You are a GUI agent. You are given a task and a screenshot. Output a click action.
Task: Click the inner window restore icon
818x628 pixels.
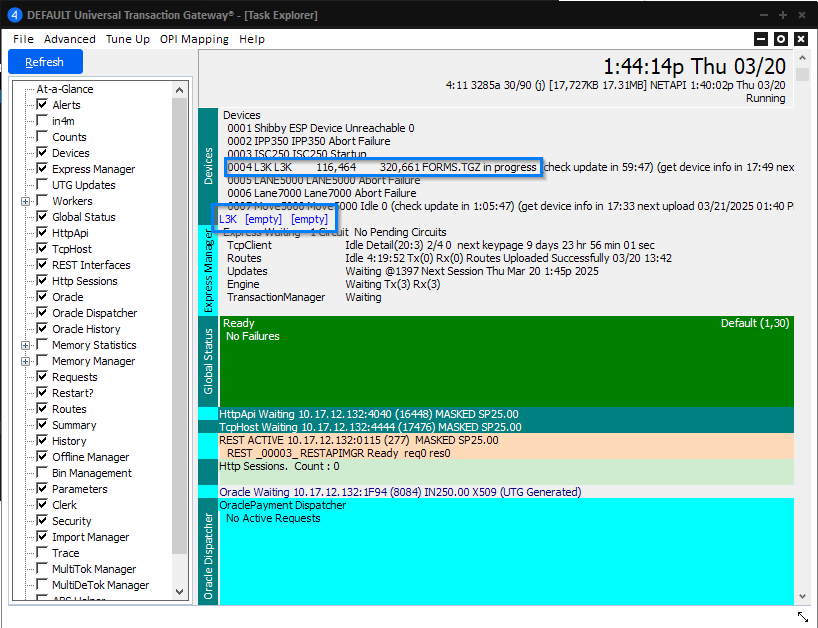pyautogui.click(x=781, y=39)
